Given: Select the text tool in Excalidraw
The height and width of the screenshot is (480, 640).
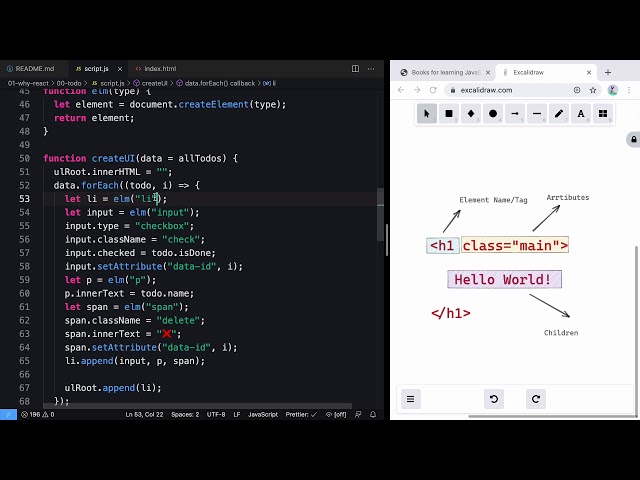Looking at the screenshot, I should click(x=581, y=114).
